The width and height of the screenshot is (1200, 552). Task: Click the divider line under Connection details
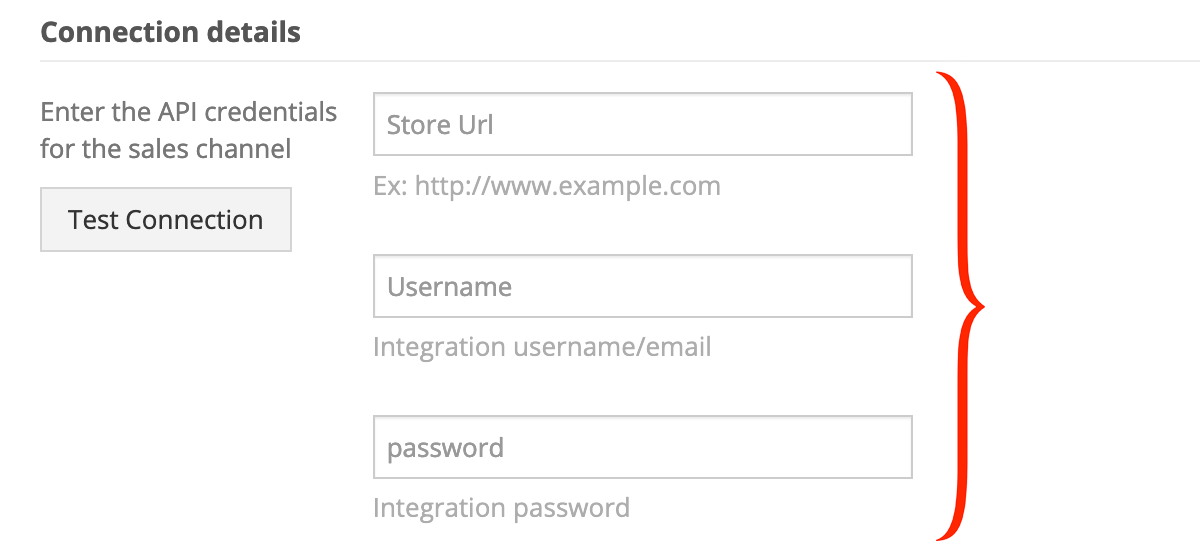tap(620, 61)
